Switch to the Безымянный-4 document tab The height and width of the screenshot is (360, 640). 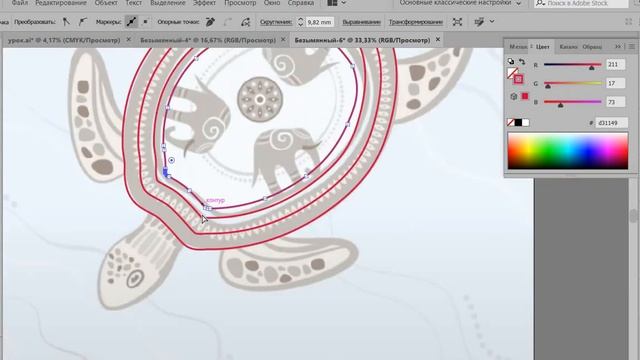[208, 40]
